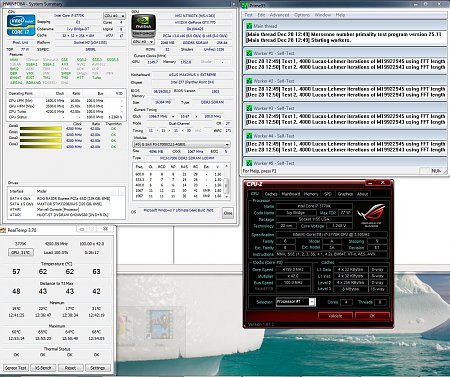Minimize the CPU-Z window
This screenshot has width=450, height=377.
click(369, 183)
